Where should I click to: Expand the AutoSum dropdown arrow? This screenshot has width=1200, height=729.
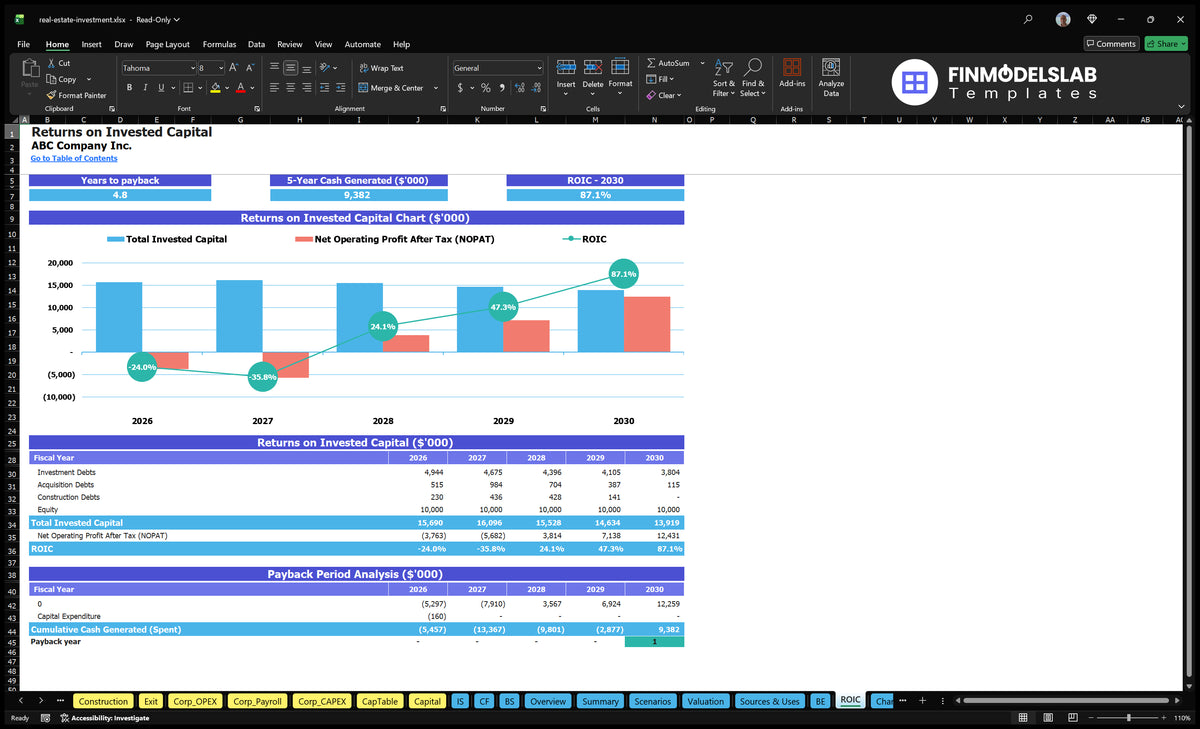pos(702,63)
